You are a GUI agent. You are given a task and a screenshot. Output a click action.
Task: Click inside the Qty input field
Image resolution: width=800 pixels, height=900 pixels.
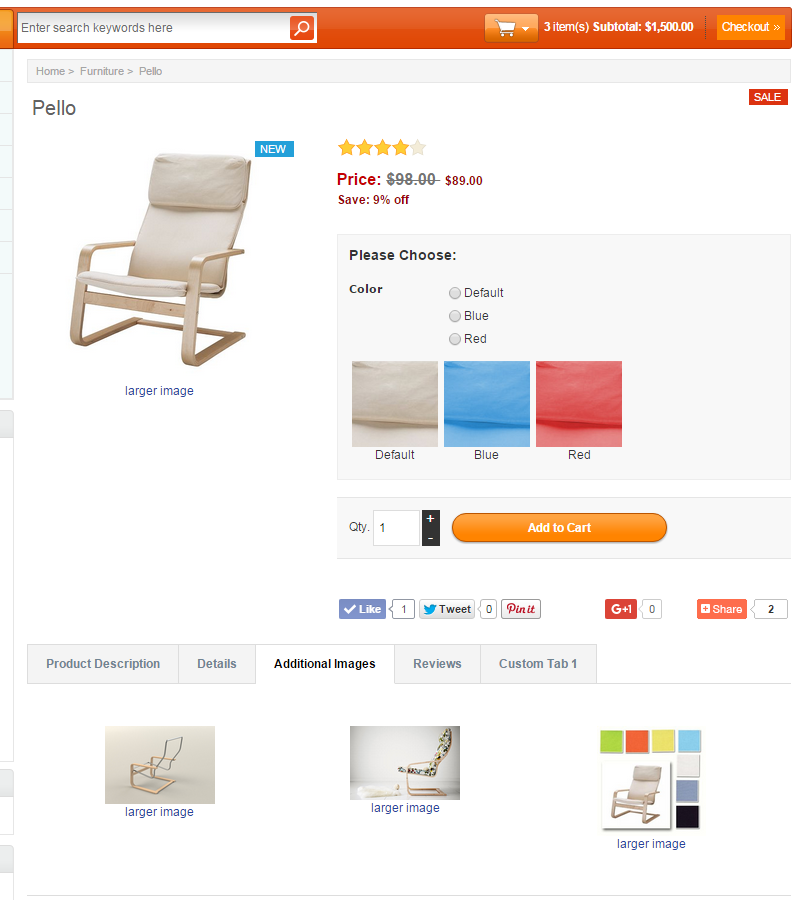tap(396, 527)
